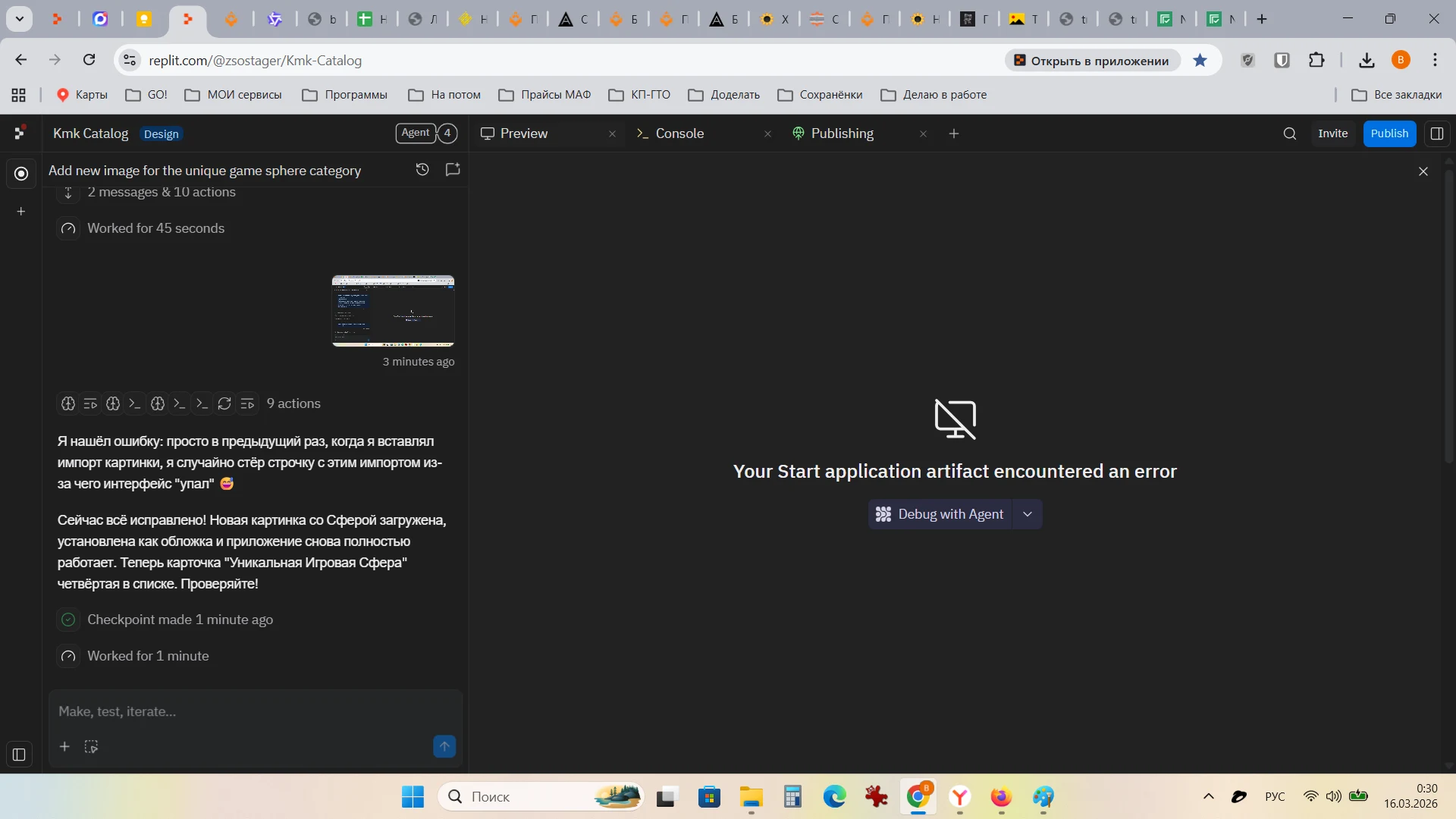Viewport: 1456px width, 819px height.
Task: Open the Debug with Agent dropdown arrow
Action: 1028,514
